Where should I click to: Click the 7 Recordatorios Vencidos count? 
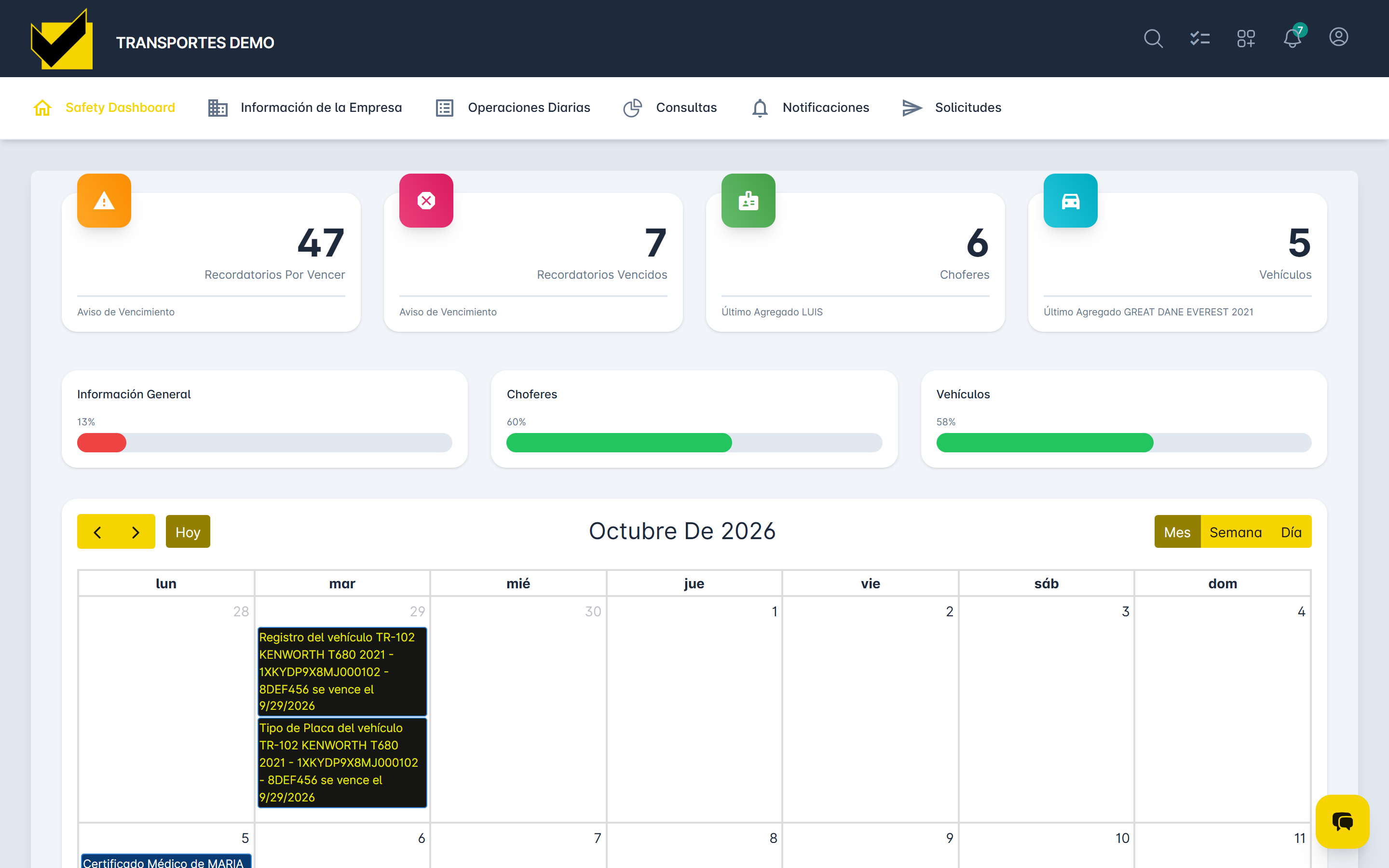coord(655,243)
